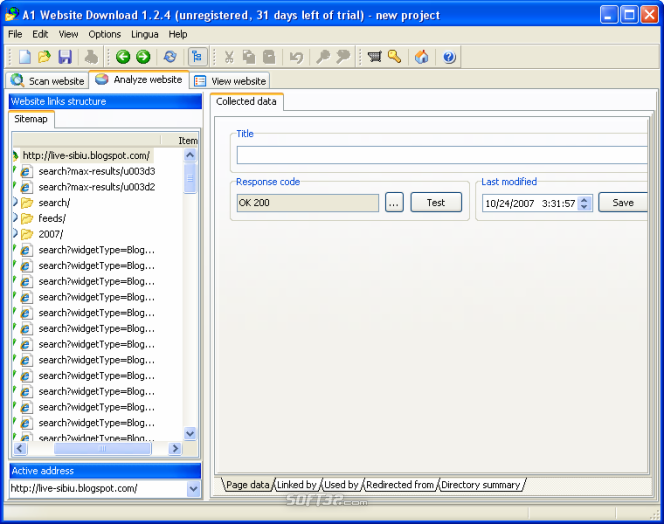Select the Directory summary bottom tab

481,485
